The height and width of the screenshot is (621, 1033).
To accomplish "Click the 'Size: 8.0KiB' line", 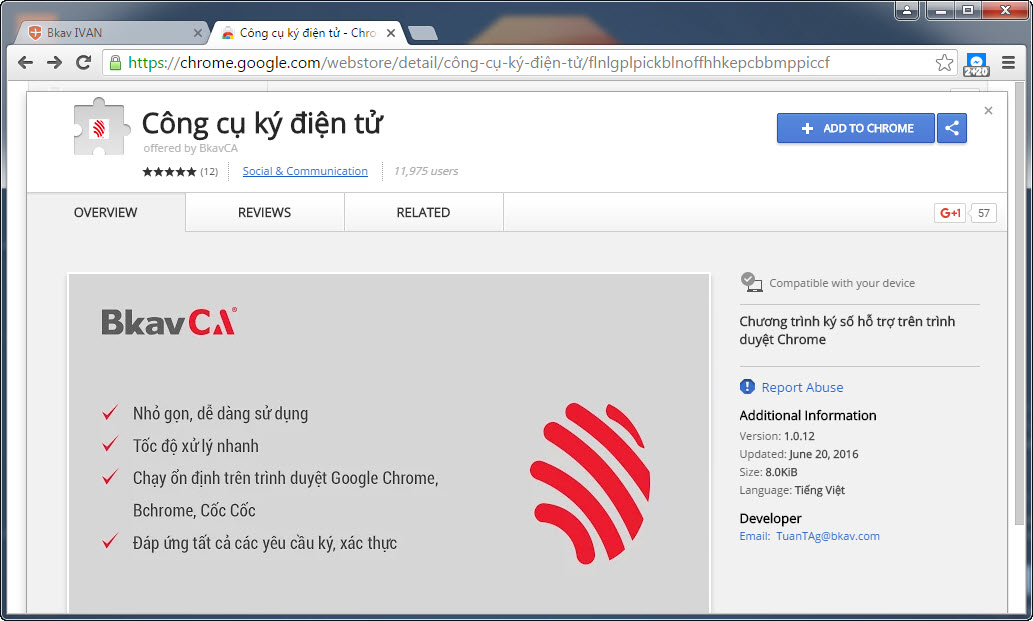I will [x=768, y=472].
